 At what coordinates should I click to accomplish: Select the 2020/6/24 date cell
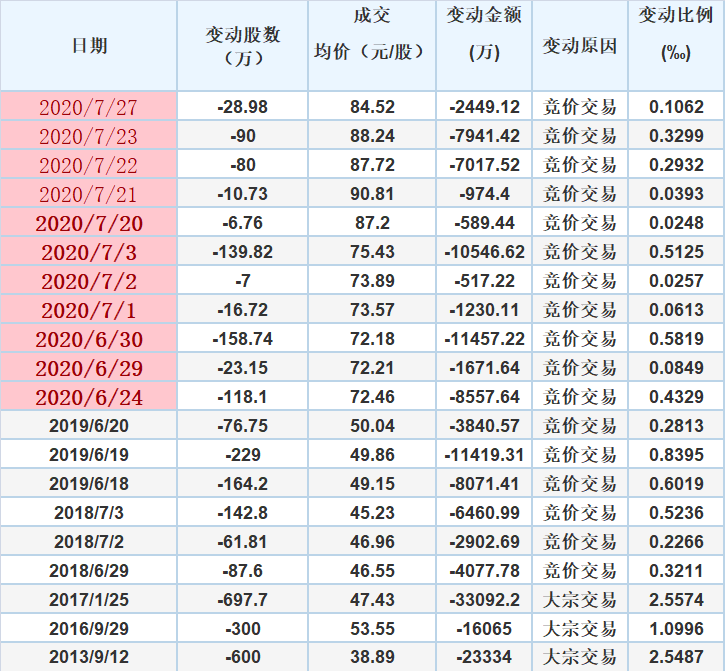pyautogui.click(x=89, y=398)
